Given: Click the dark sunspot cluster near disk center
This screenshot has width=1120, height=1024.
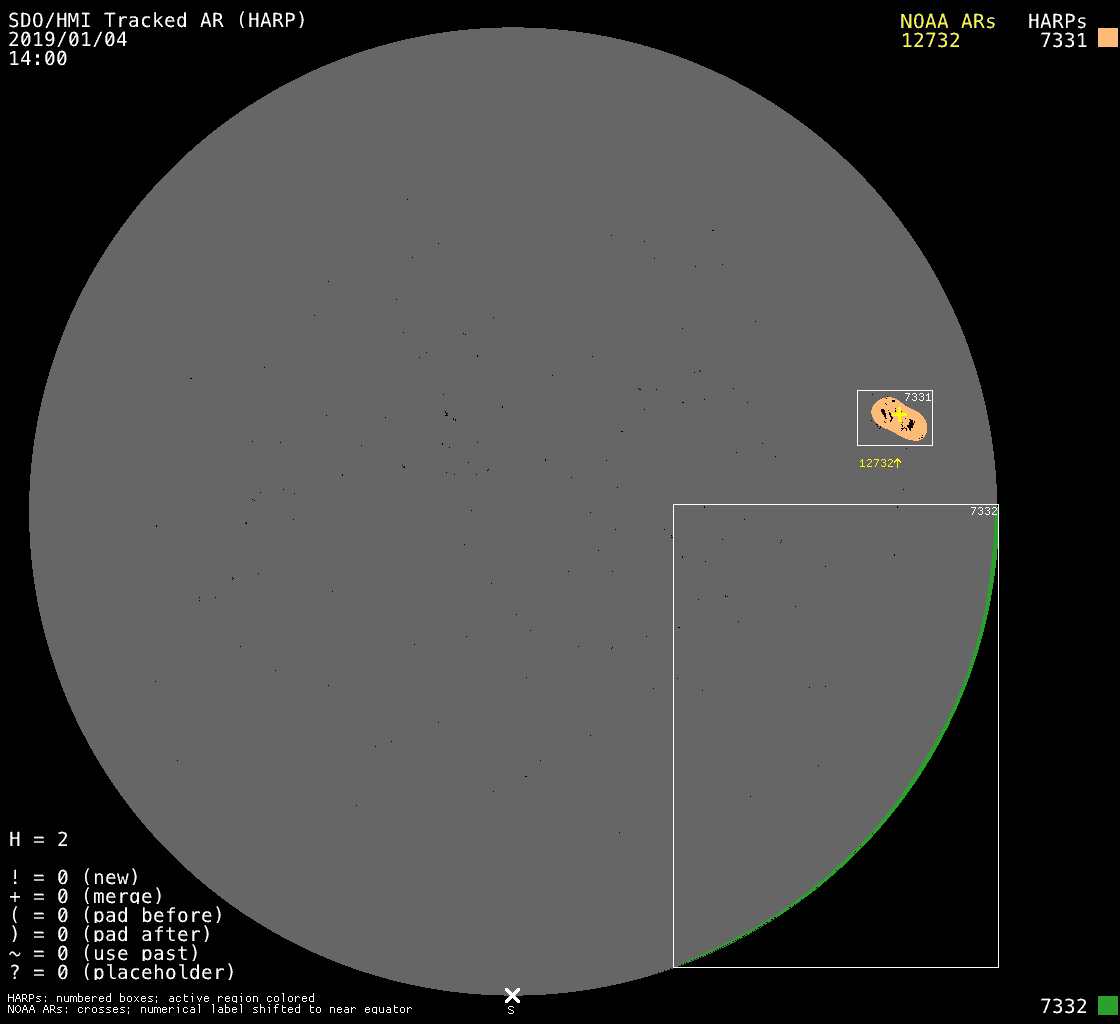Looking at the screenshot, I should coord(447,412).
